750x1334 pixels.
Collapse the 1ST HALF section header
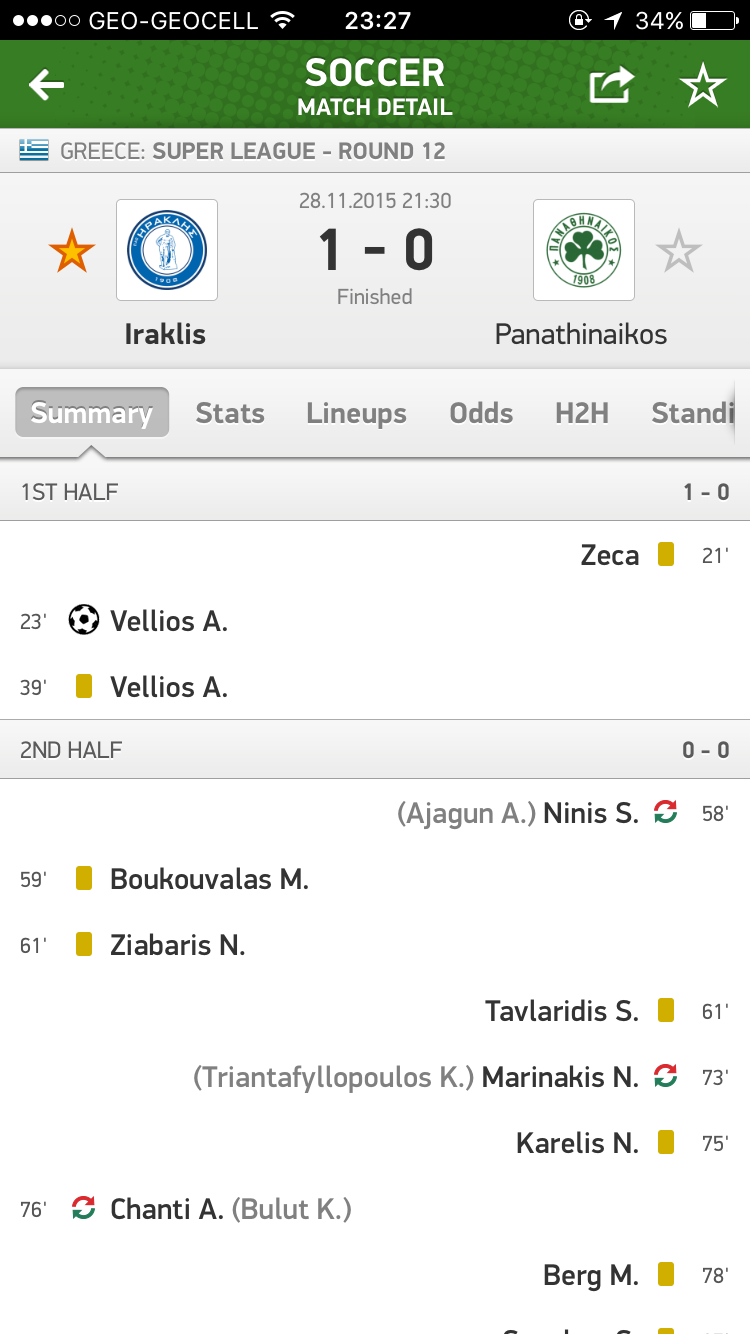[x=375, y=491]
